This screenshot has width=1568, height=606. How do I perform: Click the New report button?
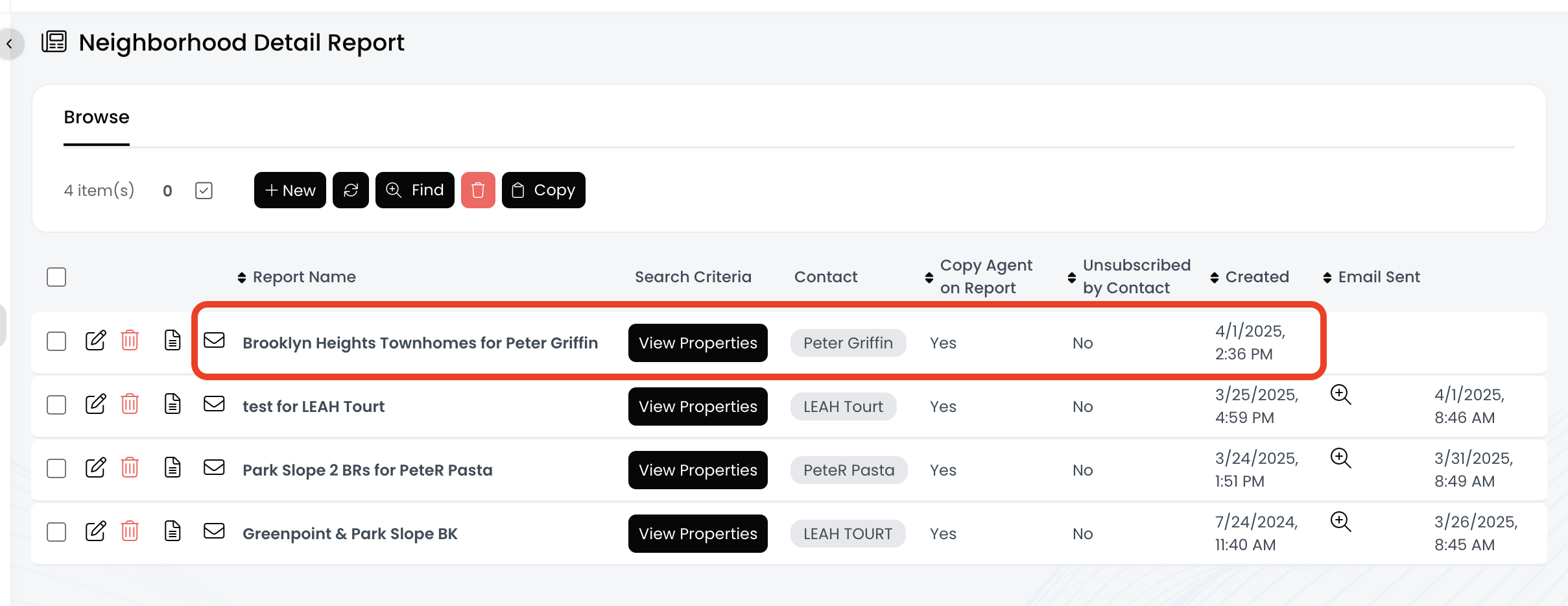tap(290, 190)
